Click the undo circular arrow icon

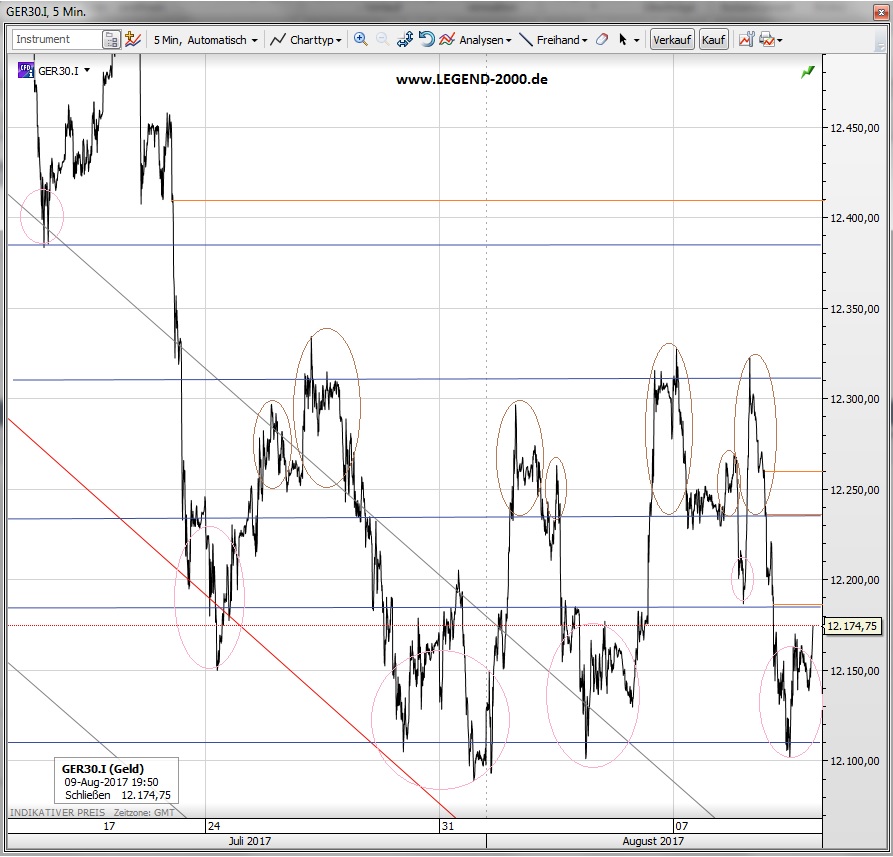point(426,39)
